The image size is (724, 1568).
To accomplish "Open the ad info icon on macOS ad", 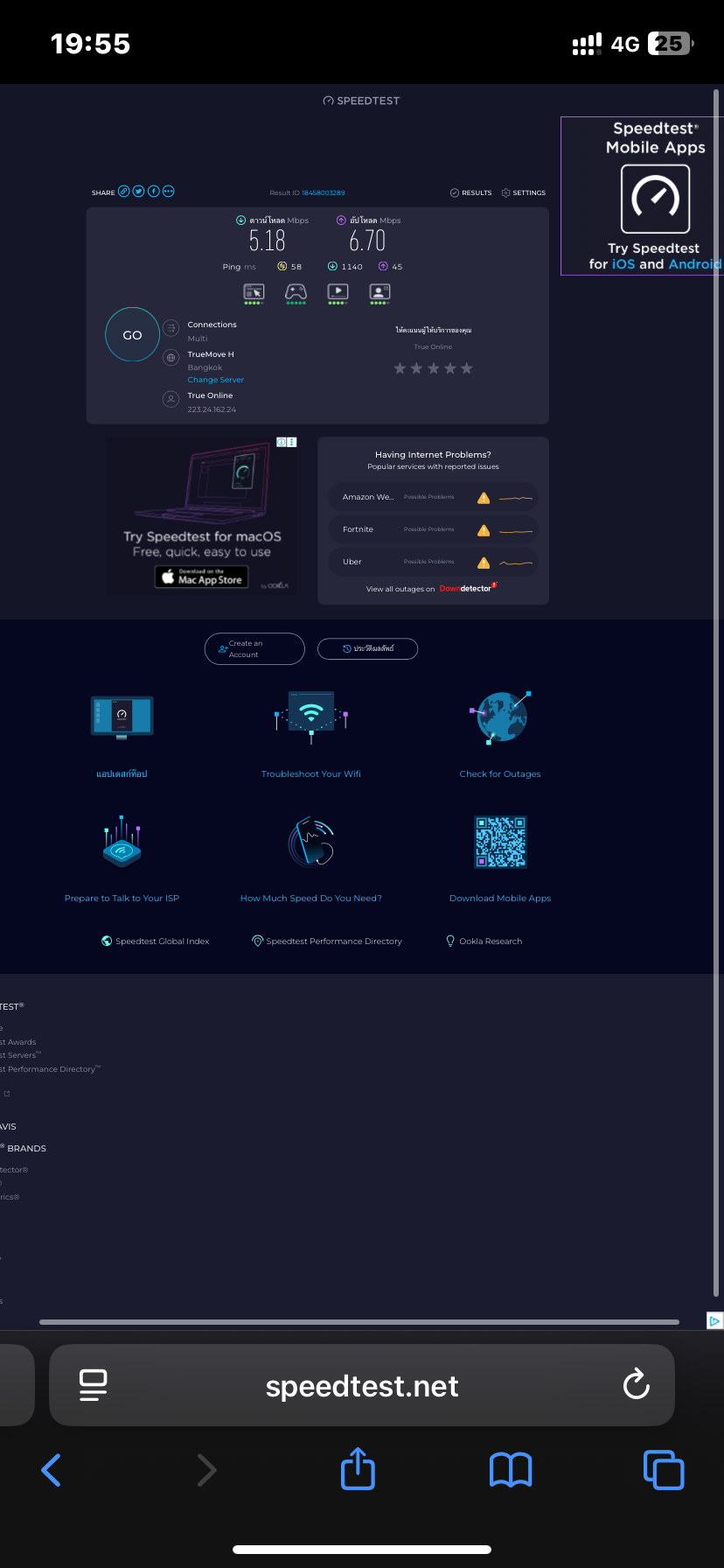I will (x=282, y=443).
